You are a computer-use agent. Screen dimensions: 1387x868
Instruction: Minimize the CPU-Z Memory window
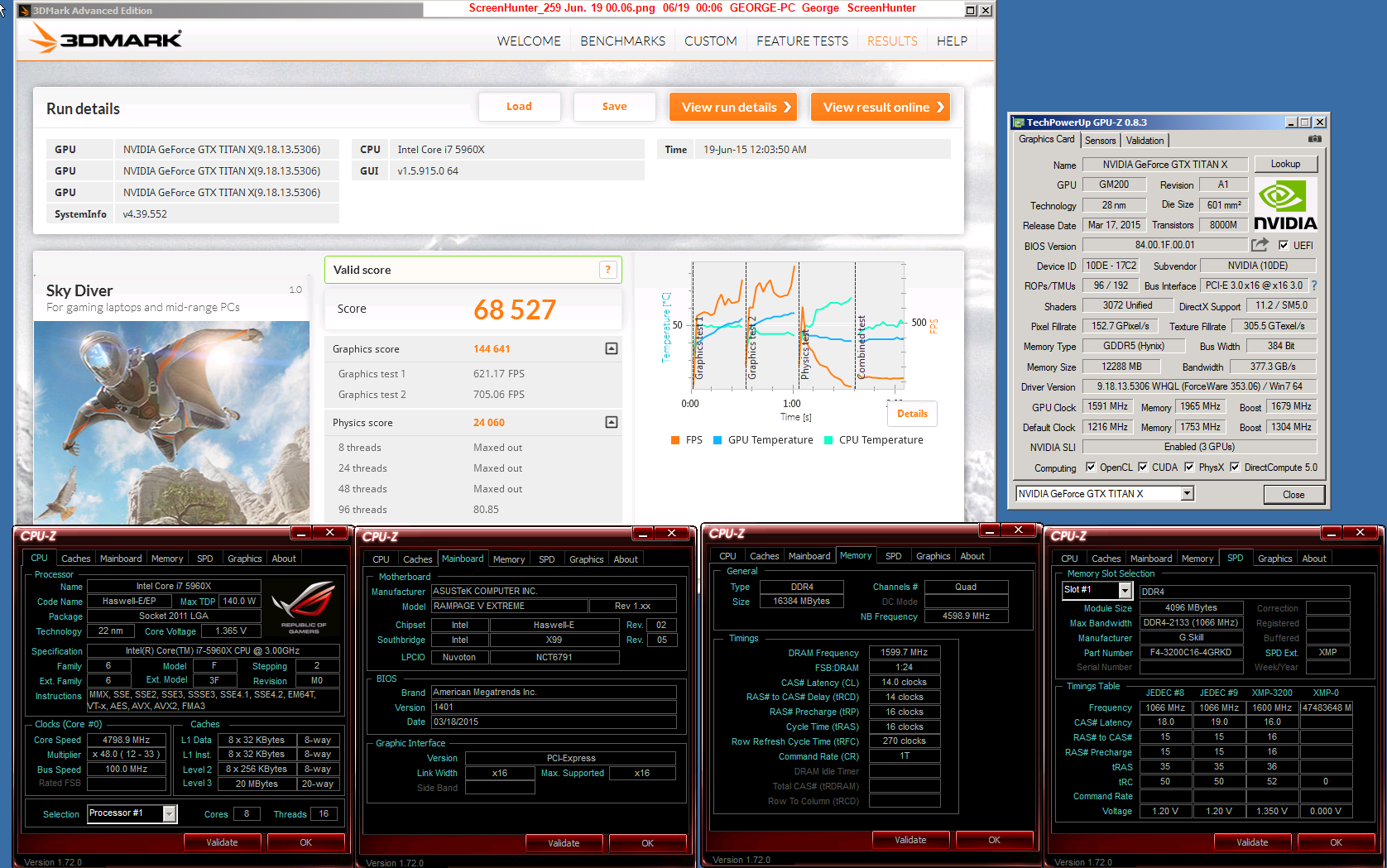pos(989,530)
